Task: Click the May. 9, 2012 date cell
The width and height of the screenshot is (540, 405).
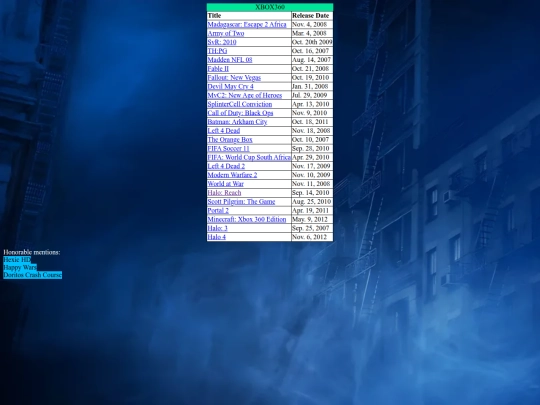Action: click(312, 219)
